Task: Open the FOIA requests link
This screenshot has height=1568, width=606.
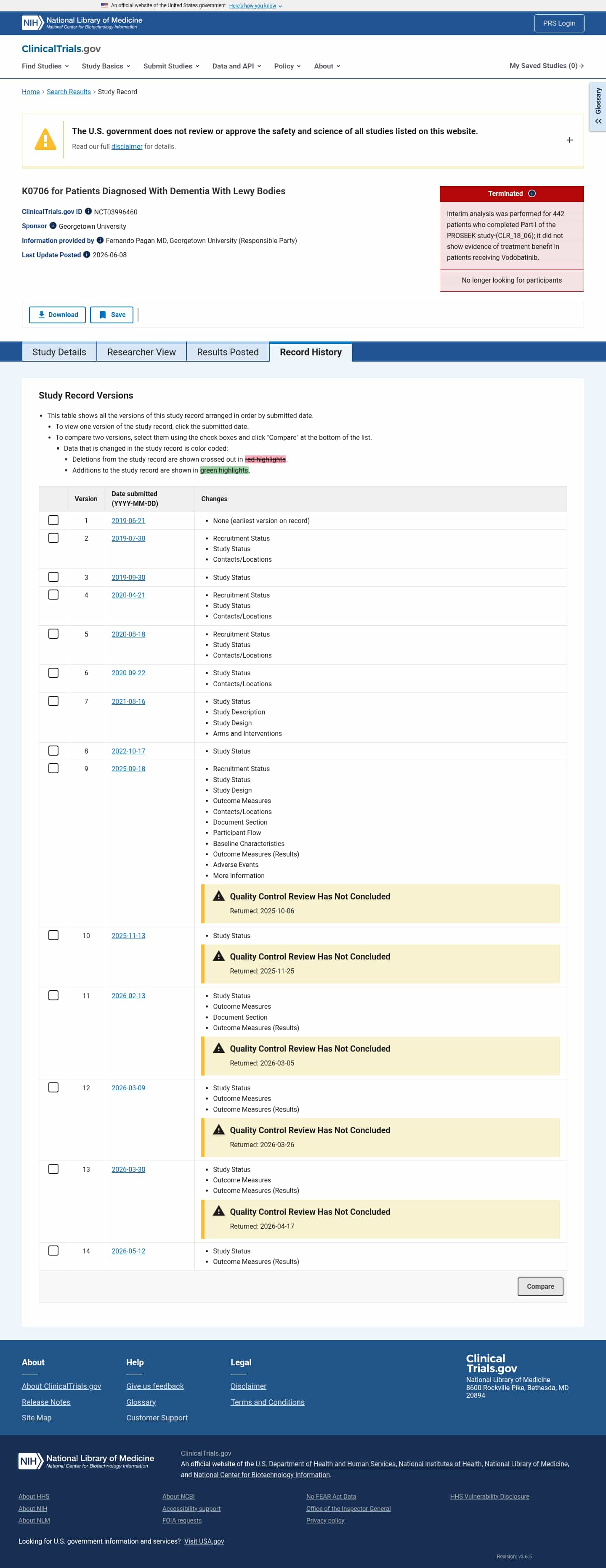Action: point(181,1520)
